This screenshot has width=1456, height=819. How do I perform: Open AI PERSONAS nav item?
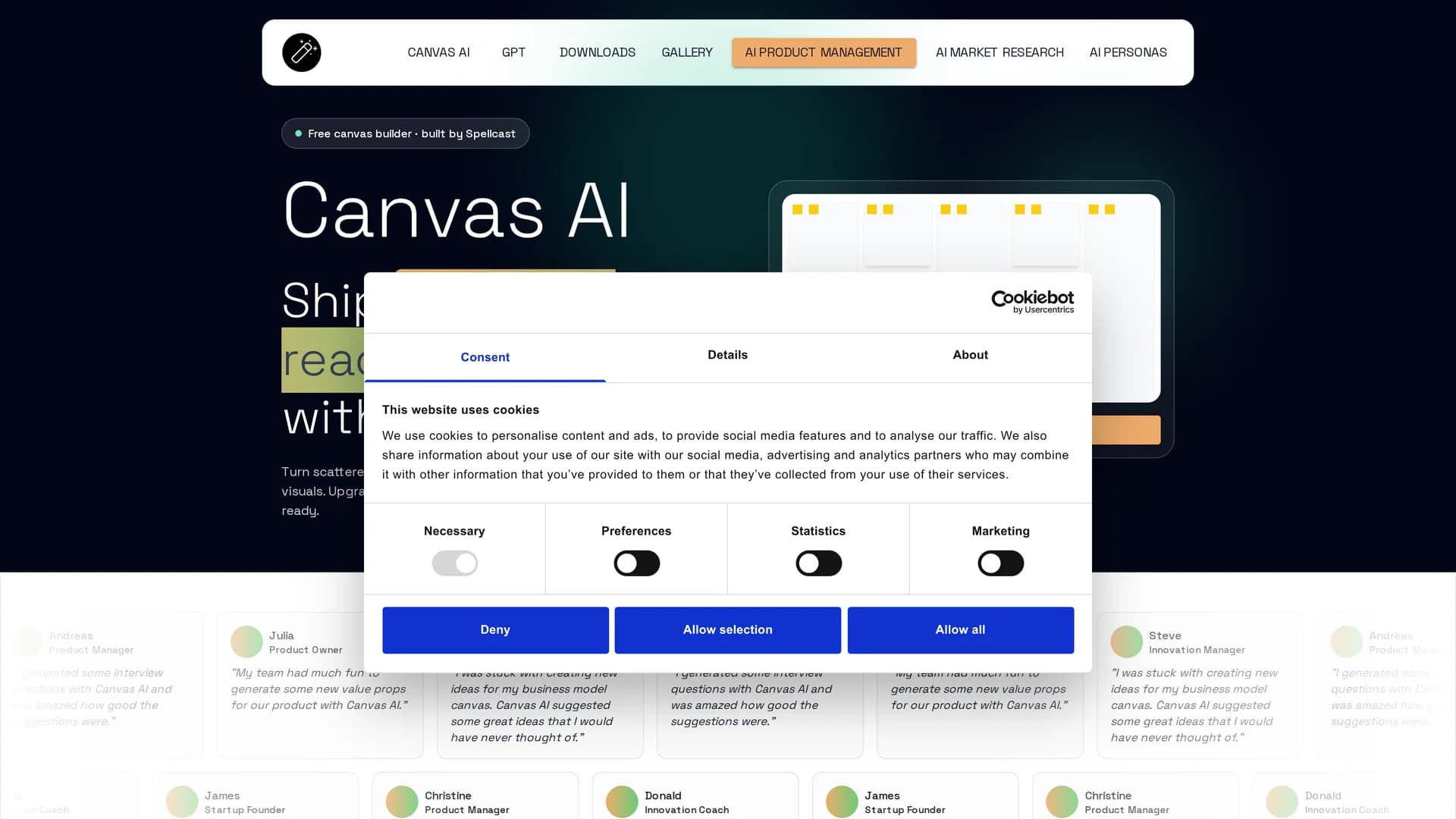[1128, 52]
